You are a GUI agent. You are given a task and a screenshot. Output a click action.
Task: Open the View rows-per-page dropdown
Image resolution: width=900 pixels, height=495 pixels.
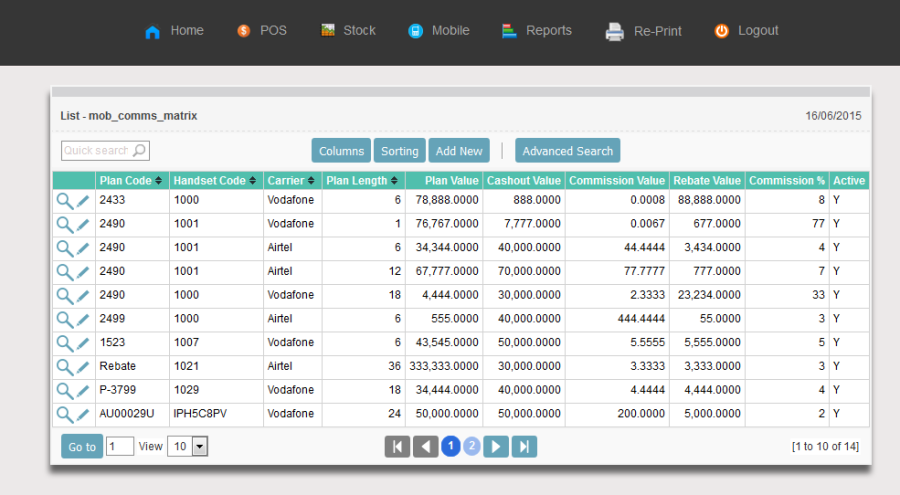point(187,447)
